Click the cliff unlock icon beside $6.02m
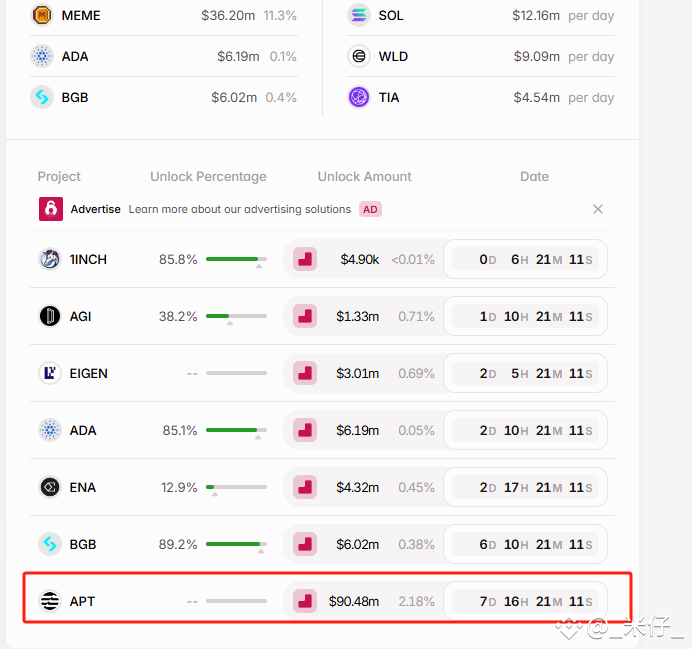692x649 pixels. pos(305,544)
